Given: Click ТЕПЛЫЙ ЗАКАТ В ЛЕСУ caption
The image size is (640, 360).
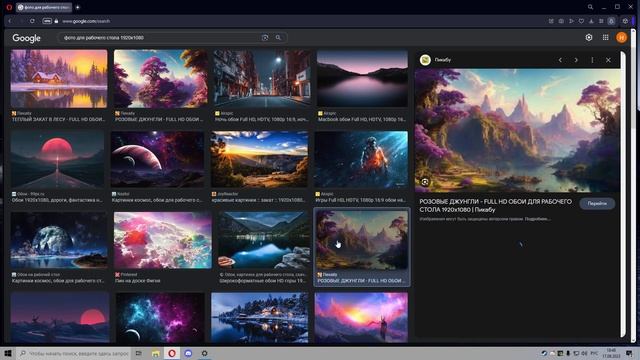Looking at the screenshot, I should (x=58, y=119).
